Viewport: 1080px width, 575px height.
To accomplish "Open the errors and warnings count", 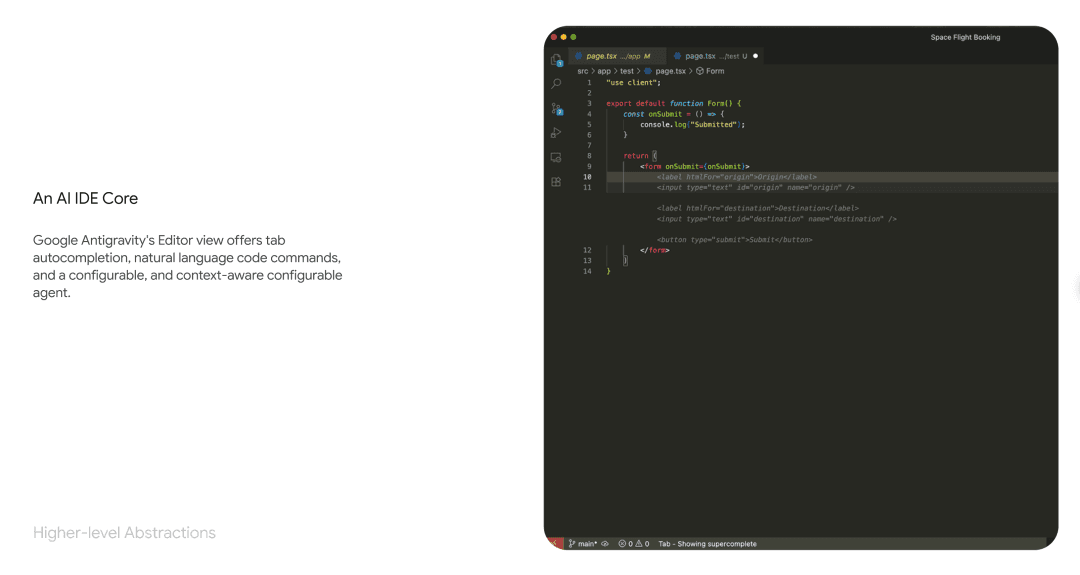I will click(x=634, y=544).
